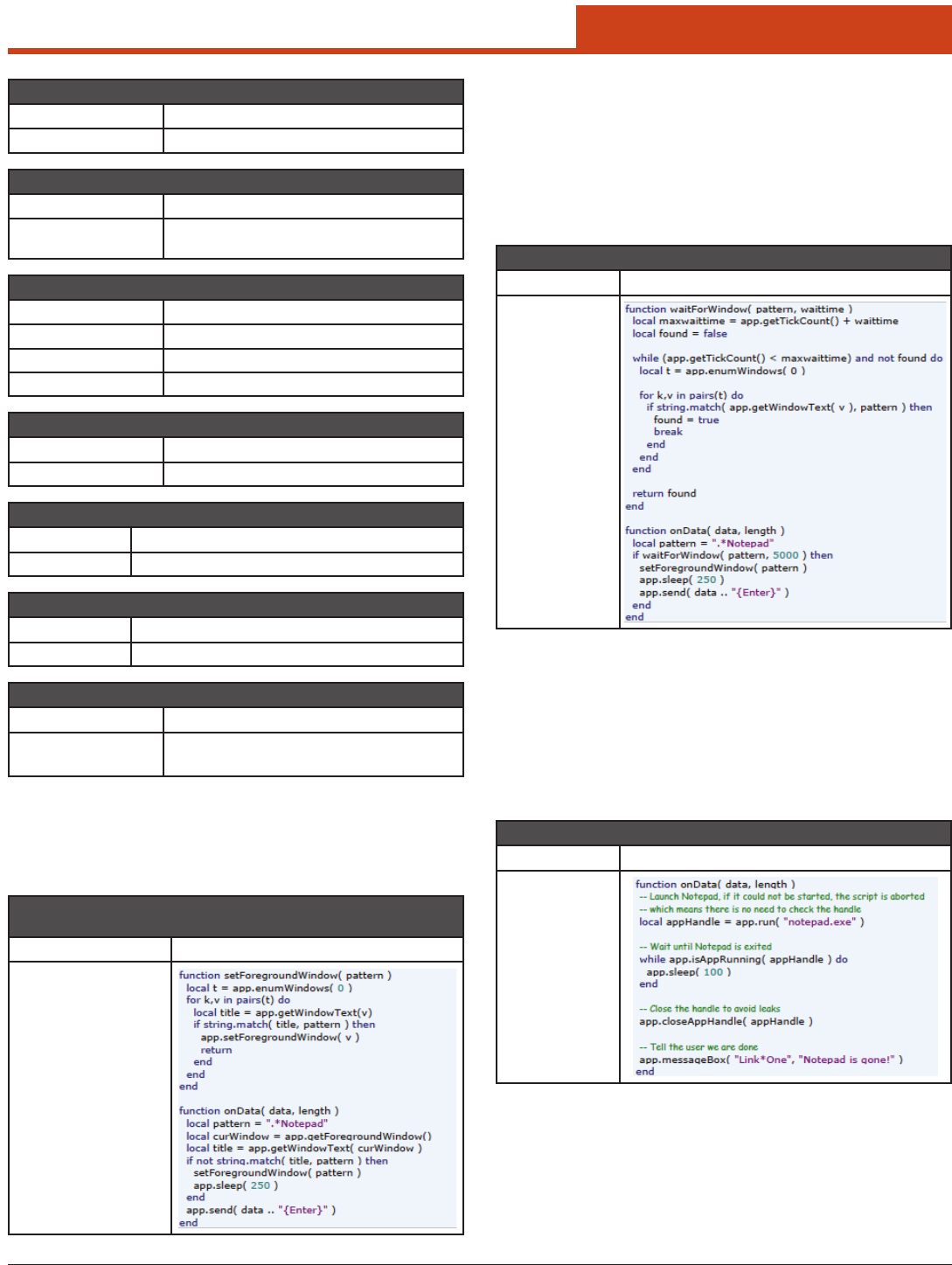This screenshot has height=1265, width=952.
Task: Select the 'local maxwaittime = app.getTickCount() + waittime' line
Action: 765,321
